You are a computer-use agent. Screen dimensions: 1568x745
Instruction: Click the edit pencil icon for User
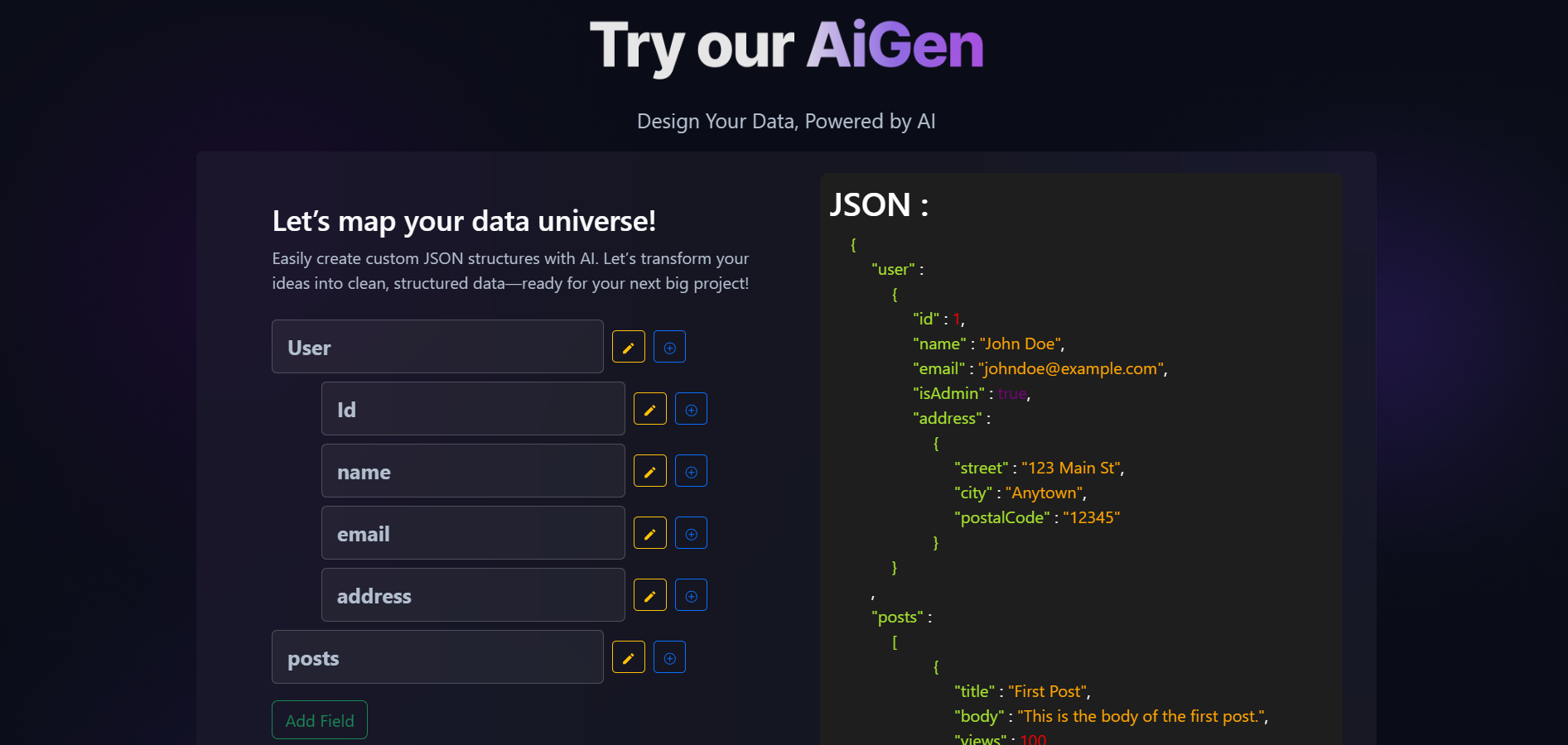628,347
